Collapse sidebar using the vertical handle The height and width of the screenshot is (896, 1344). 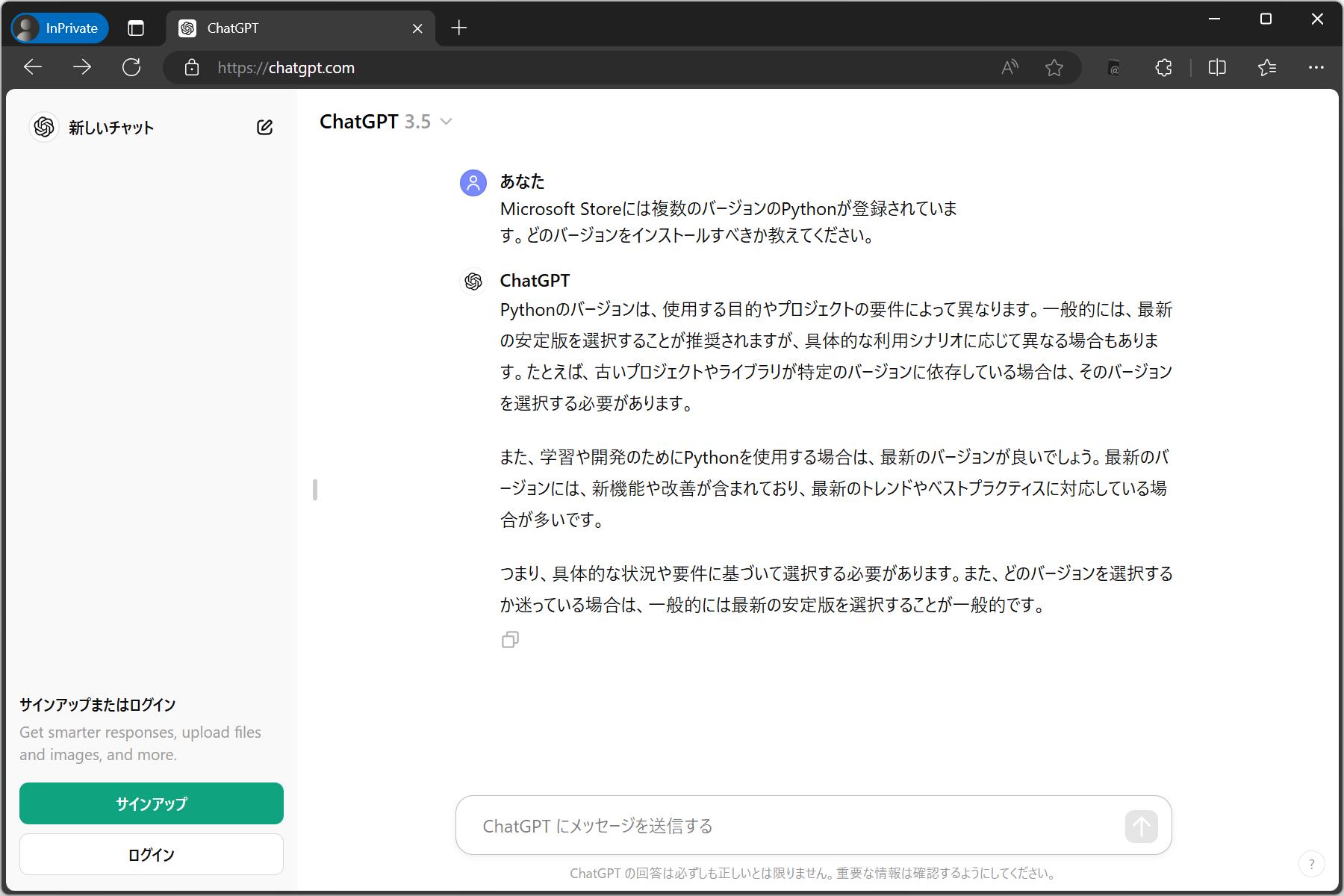(x=315, y=490)
